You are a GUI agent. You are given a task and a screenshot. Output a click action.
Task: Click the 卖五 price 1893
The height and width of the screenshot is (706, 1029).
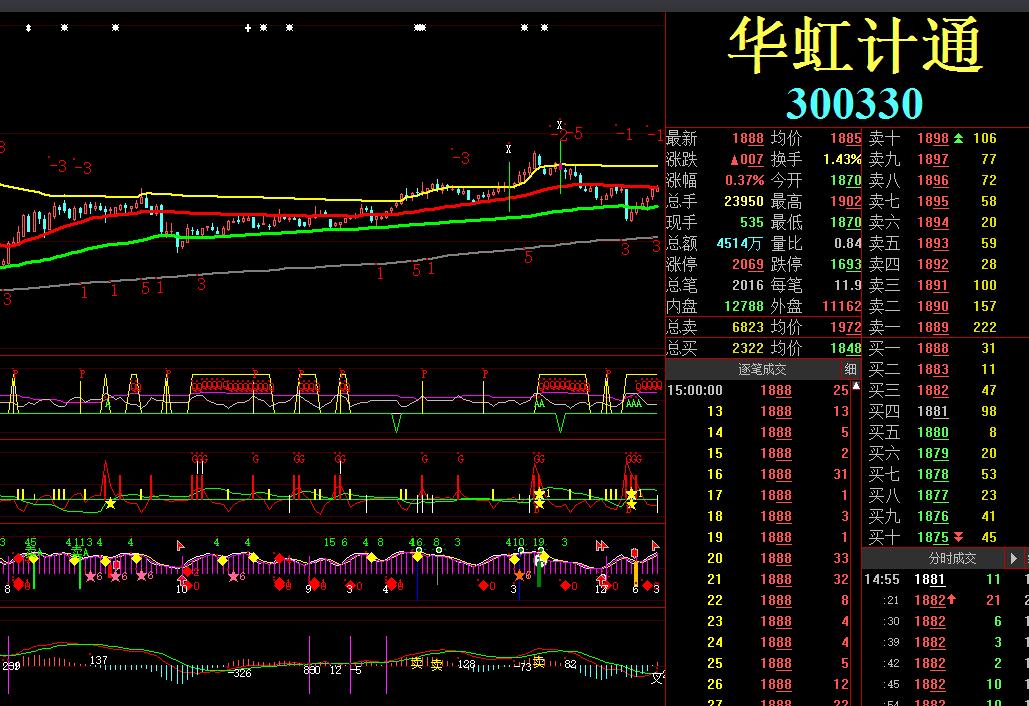coord(933,243)
